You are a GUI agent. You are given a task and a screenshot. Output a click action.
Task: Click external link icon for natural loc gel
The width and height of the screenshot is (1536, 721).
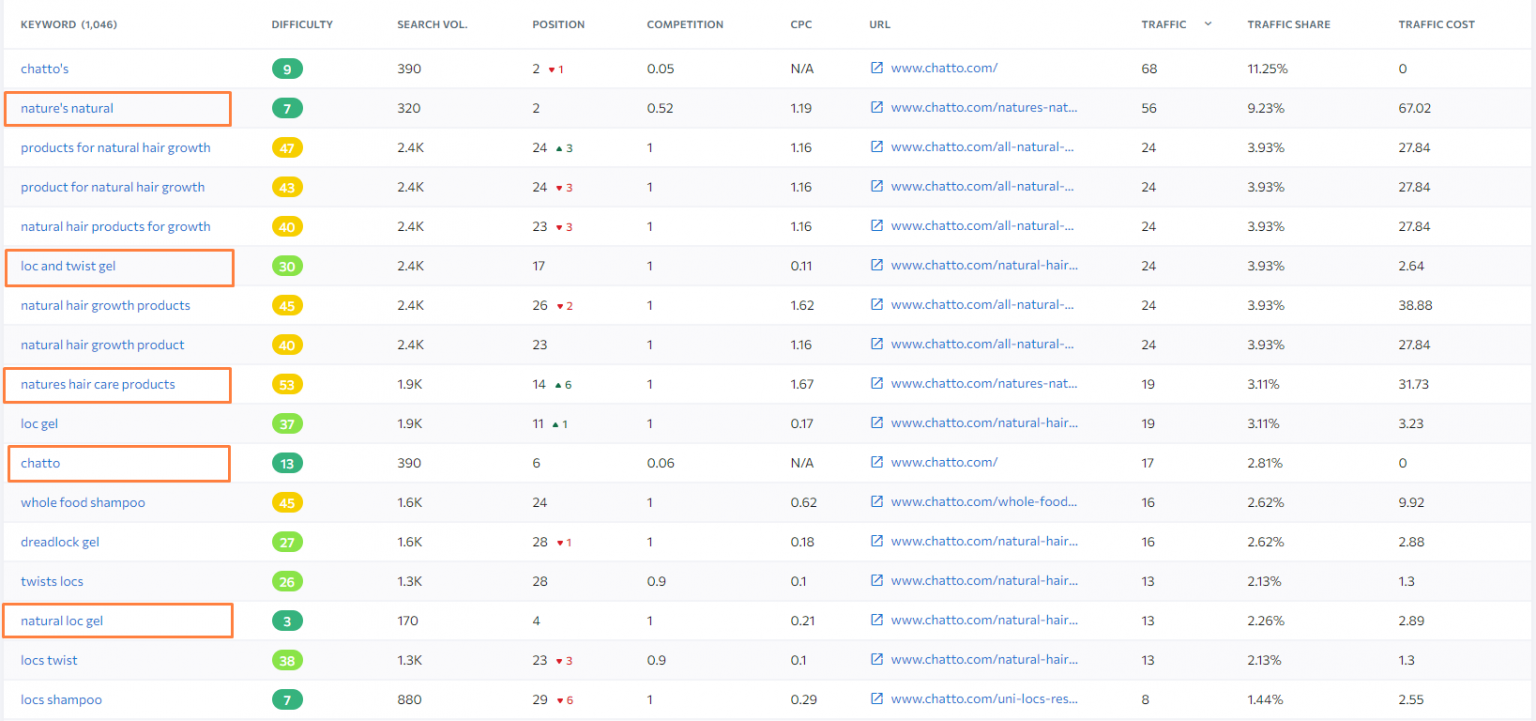coord(877,621)
